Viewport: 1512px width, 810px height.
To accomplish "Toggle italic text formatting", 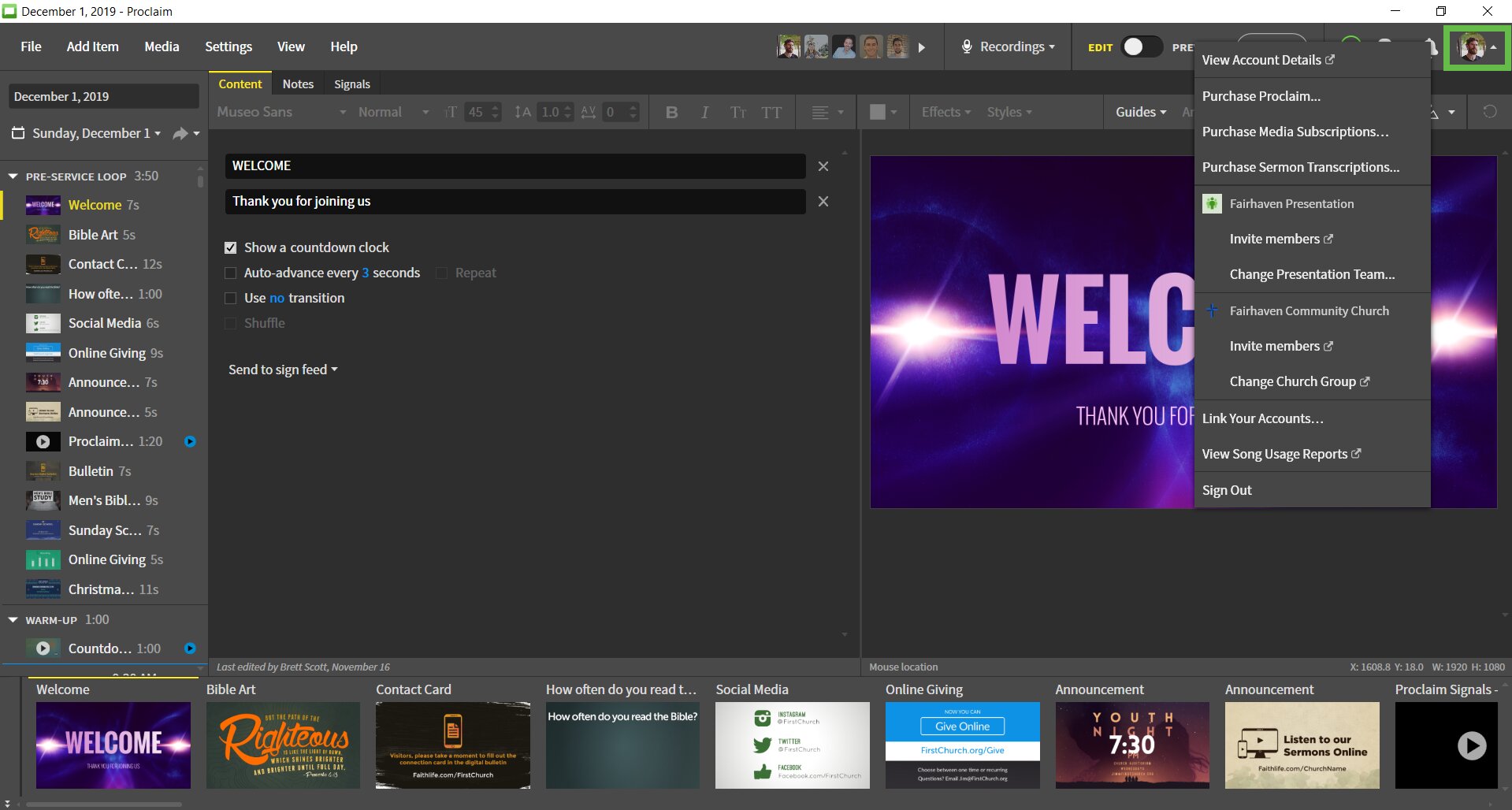I will pyautogui.click(x=704, y=112).
